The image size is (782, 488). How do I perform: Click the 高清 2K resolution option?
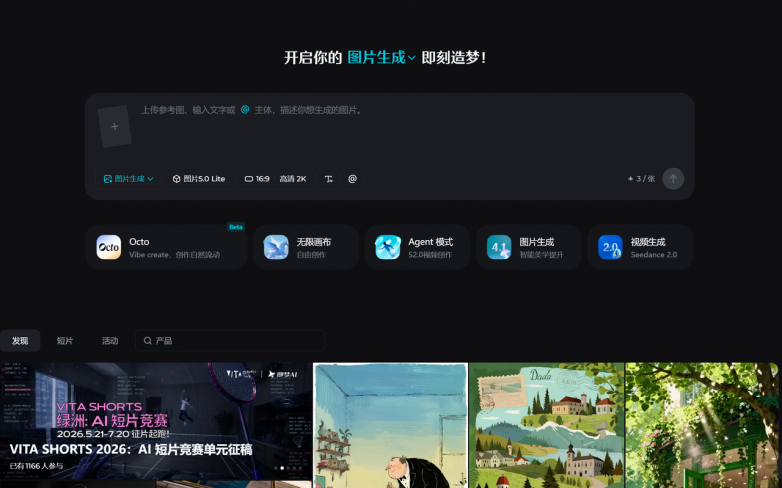tap(293, 179)
